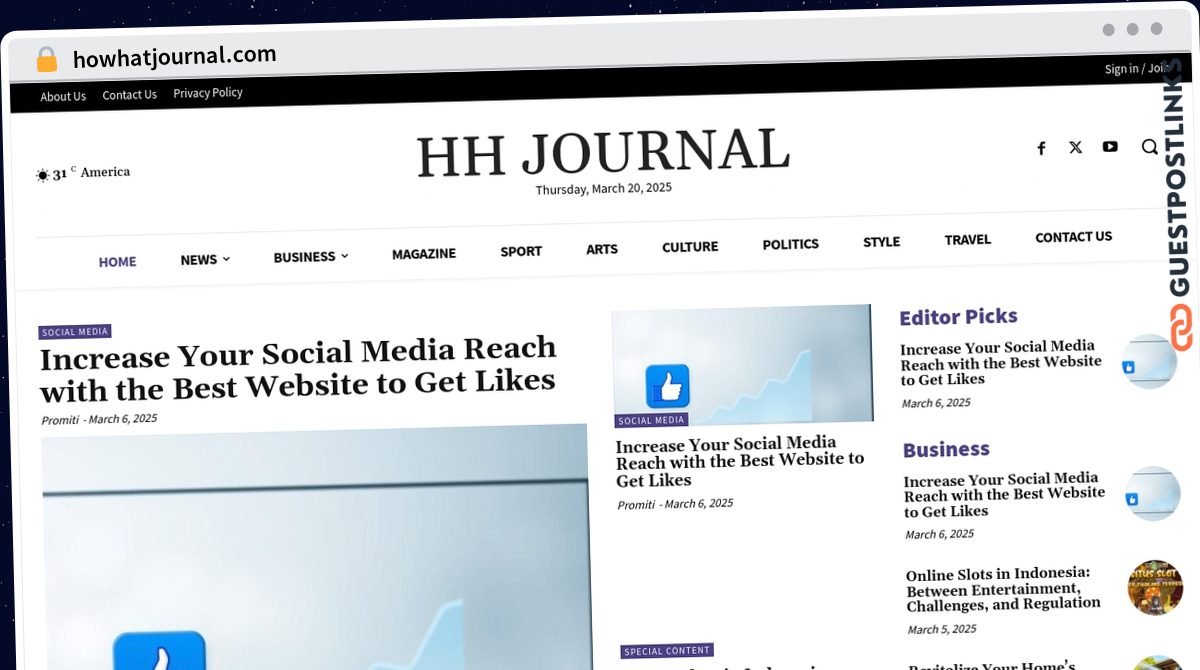Click March 5, 2025 date under Online Slots
1200x670 pixels.
942,630
